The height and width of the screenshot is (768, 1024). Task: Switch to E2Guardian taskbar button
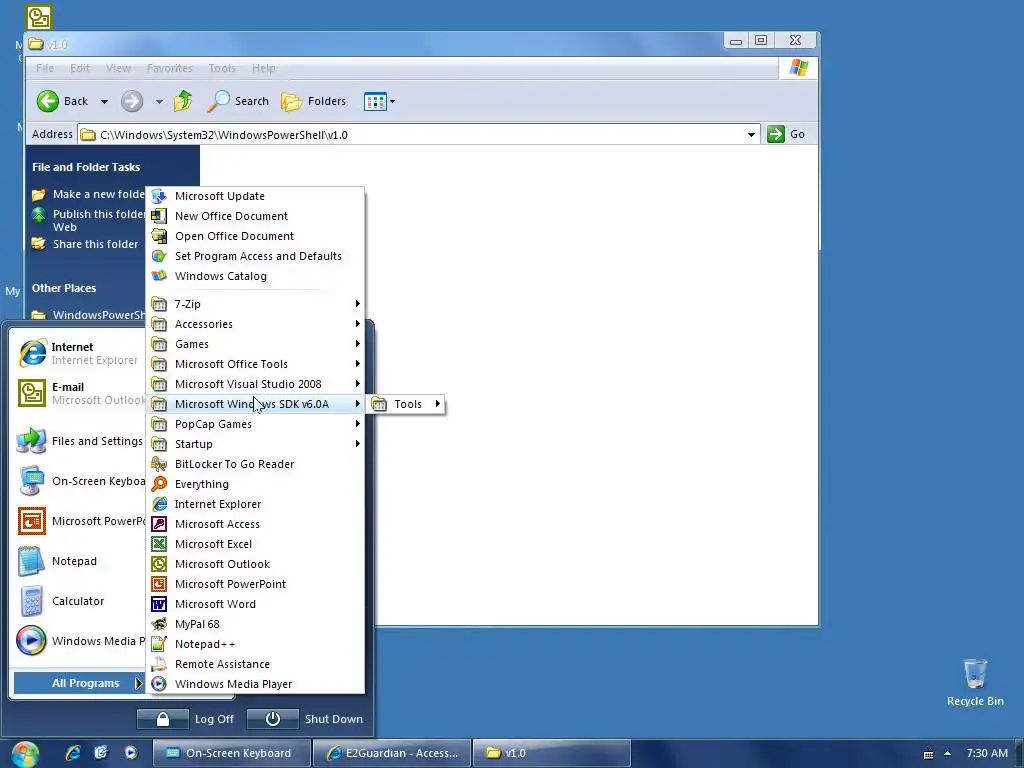[392, 753]
